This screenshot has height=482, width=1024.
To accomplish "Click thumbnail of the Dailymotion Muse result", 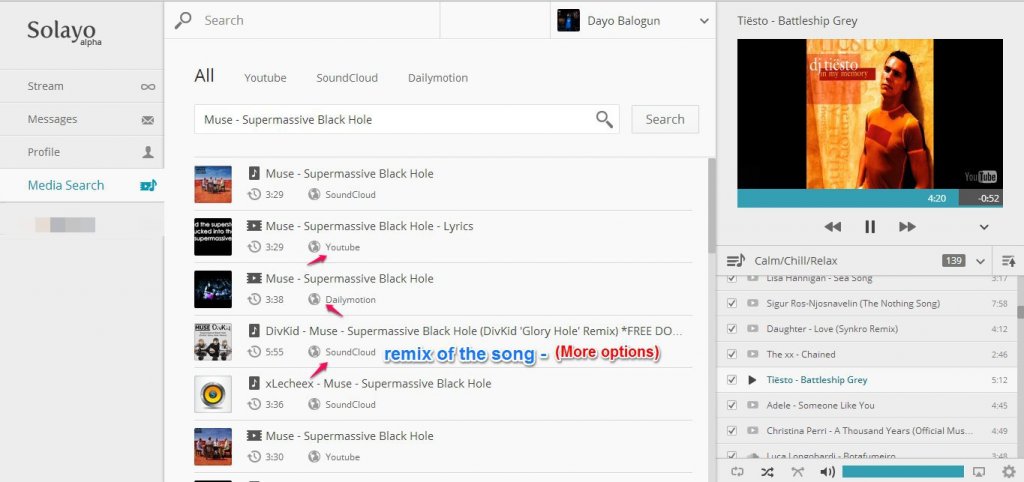I will tap(213, 289).
